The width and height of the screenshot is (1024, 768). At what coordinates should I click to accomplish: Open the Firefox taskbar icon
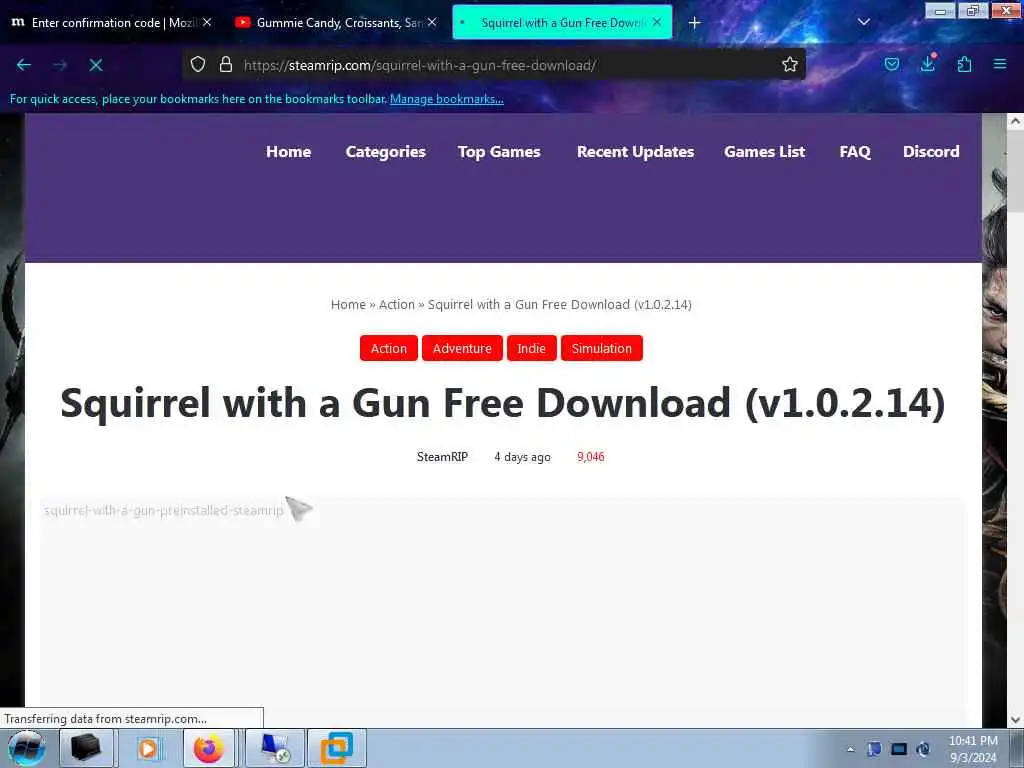point(208,748)
